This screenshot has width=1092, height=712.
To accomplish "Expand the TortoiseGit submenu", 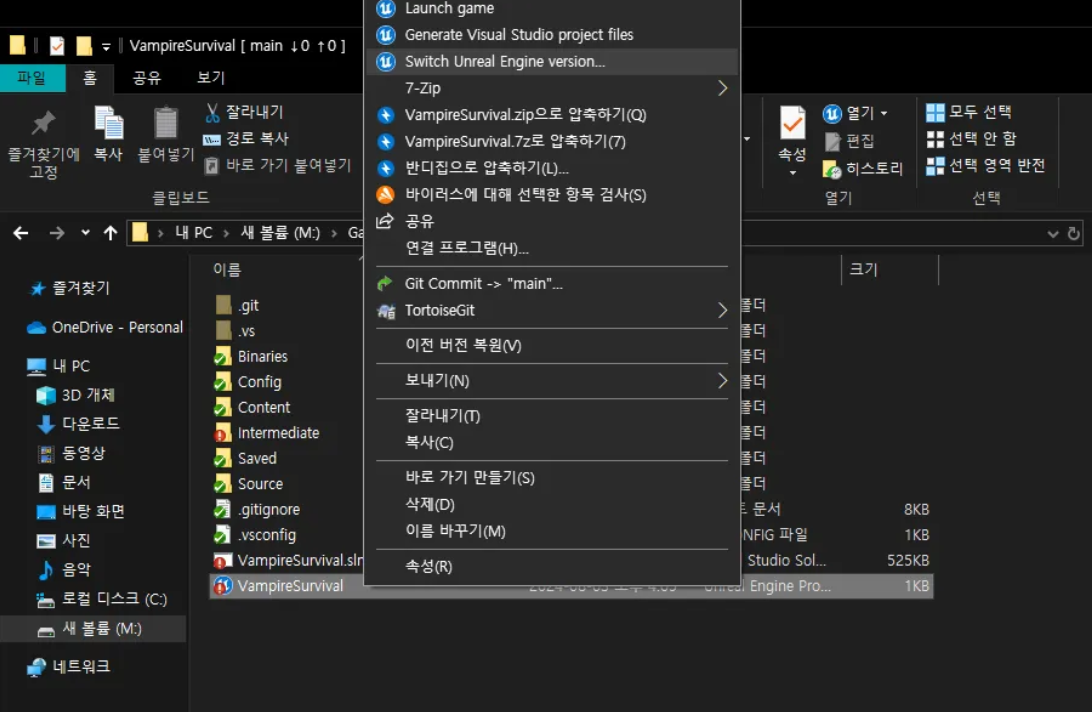I will 552,310.
